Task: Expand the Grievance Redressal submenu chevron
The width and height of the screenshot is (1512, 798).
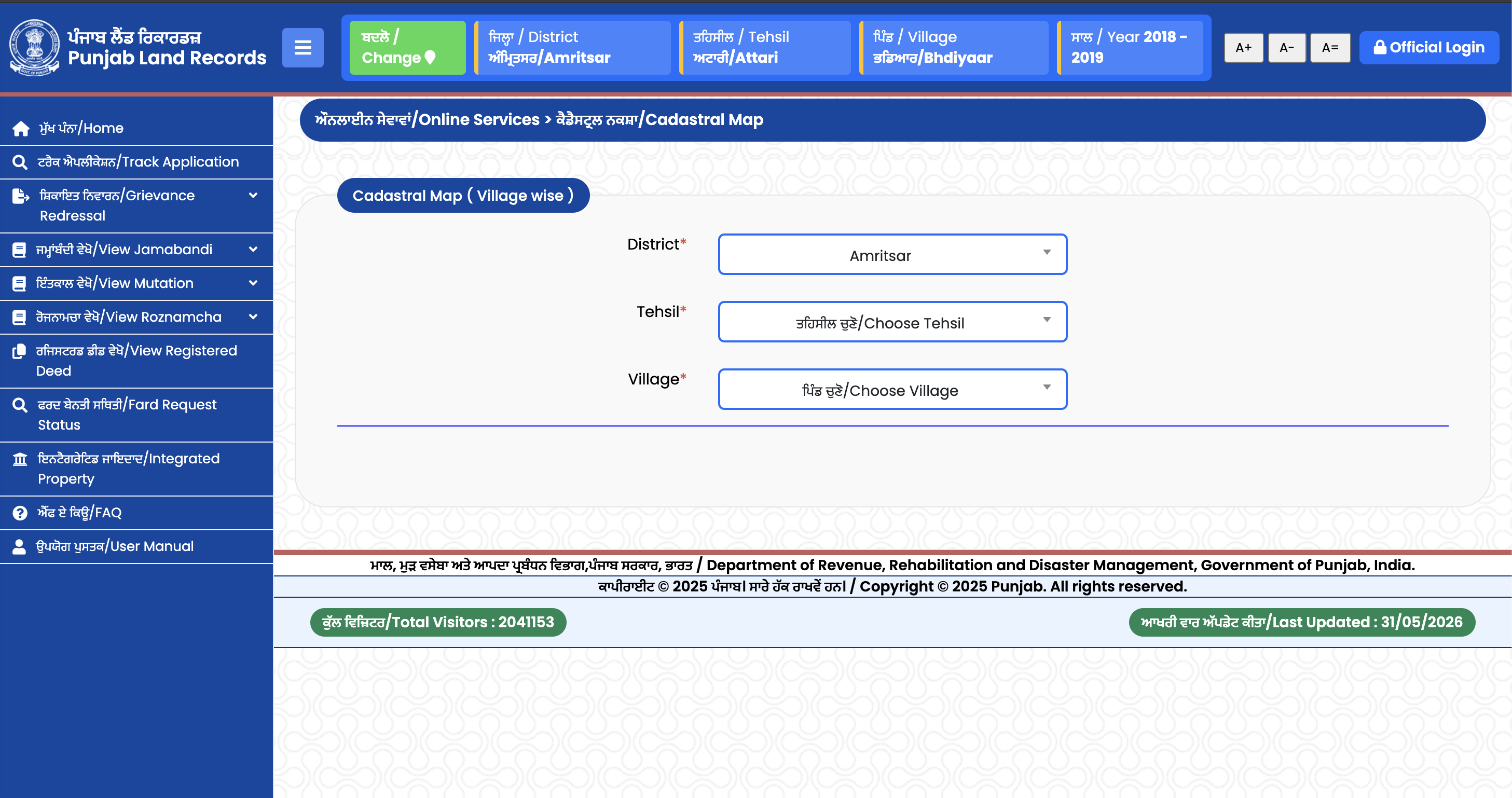Action: [253, 196]
